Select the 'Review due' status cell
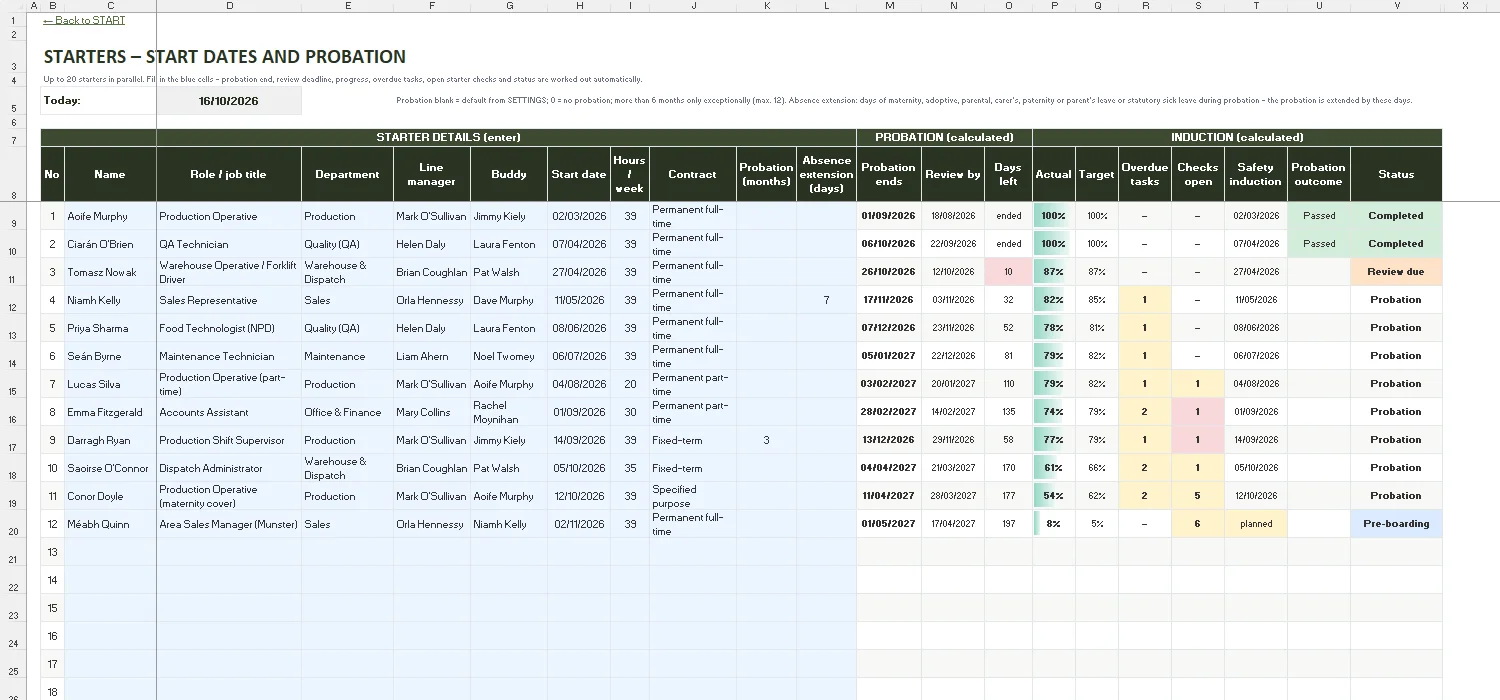 1396,272
